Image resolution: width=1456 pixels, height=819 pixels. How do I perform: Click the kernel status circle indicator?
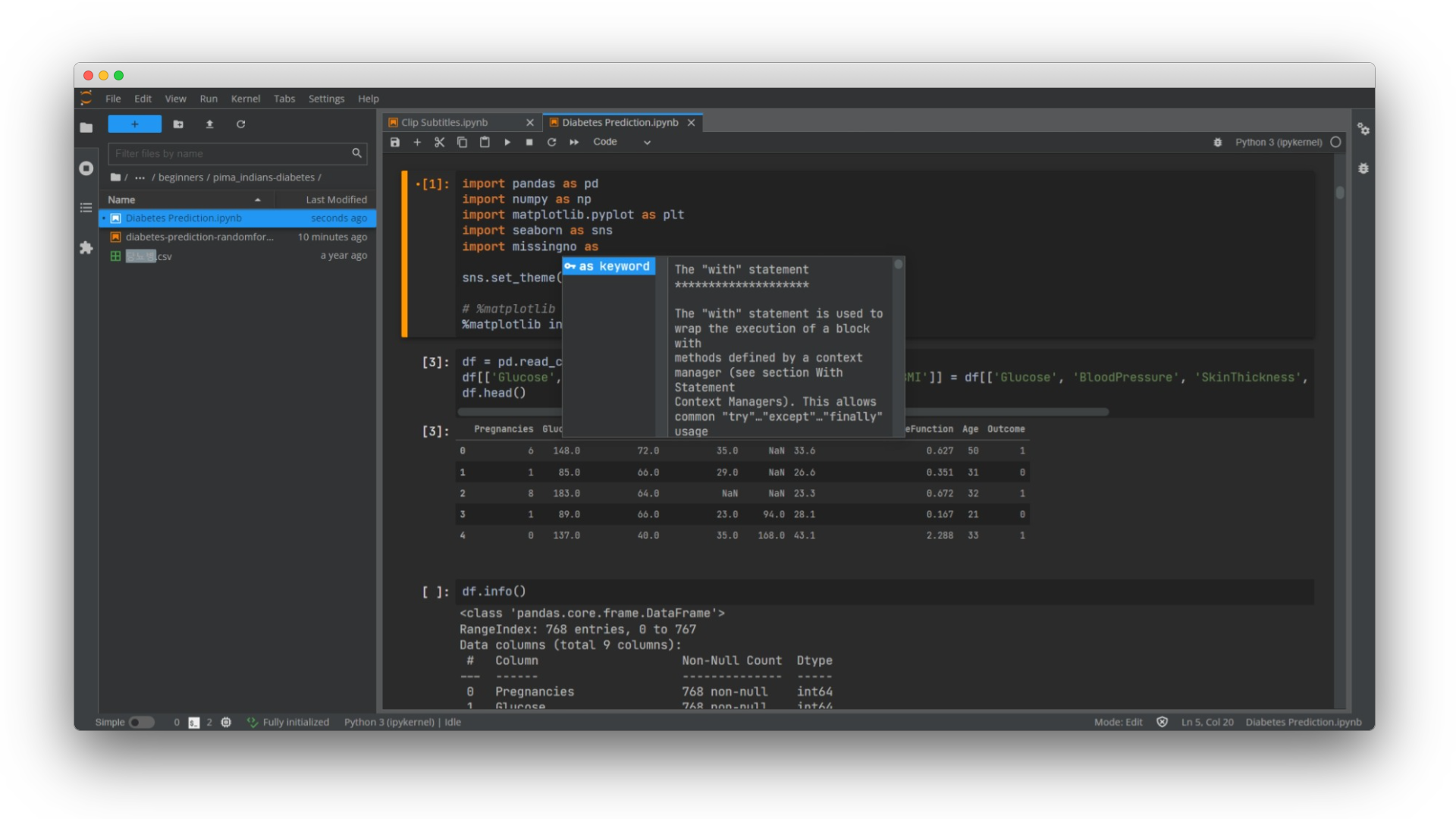[x=1336, y=142]
